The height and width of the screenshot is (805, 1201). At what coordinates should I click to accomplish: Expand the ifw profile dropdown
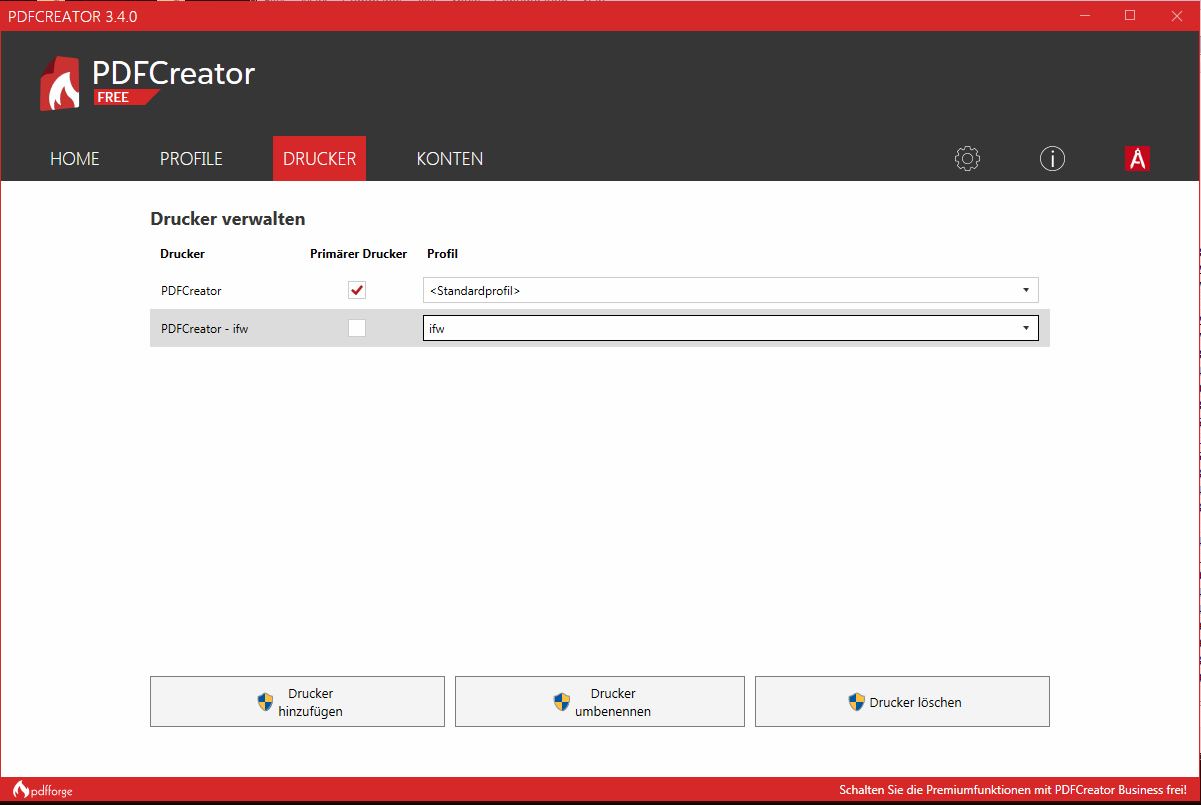[x=730, y=328]
